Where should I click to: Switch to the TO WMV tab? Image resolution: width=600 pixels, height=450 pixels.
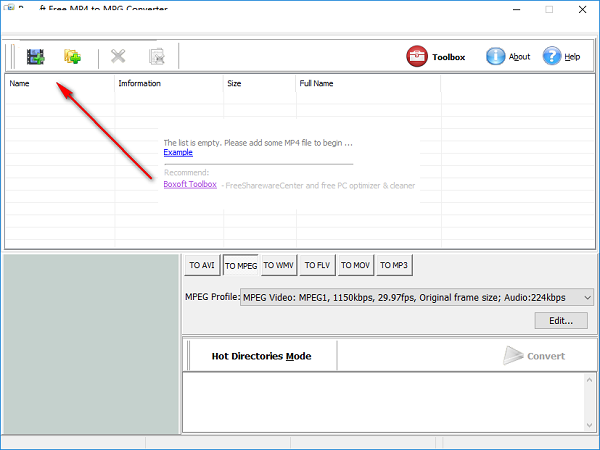pos(279,265)
